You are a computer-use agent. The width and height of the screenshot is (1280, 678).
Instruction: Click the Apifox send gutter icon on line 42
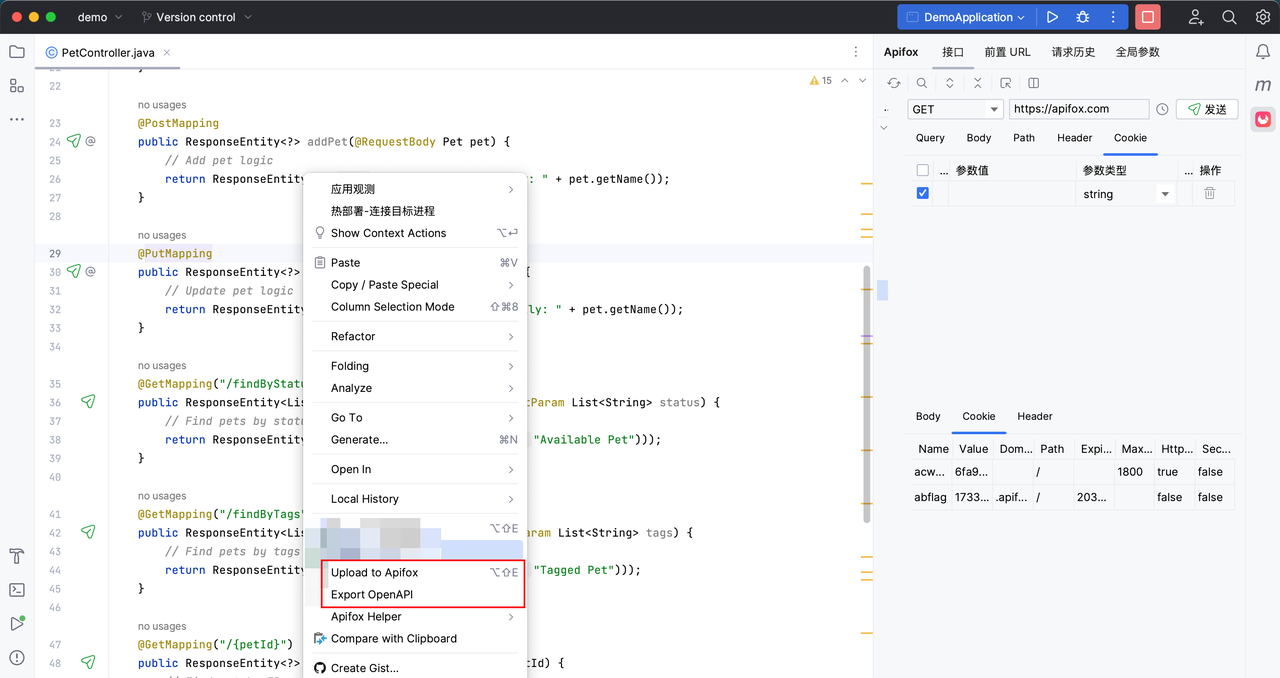point(88,532)
